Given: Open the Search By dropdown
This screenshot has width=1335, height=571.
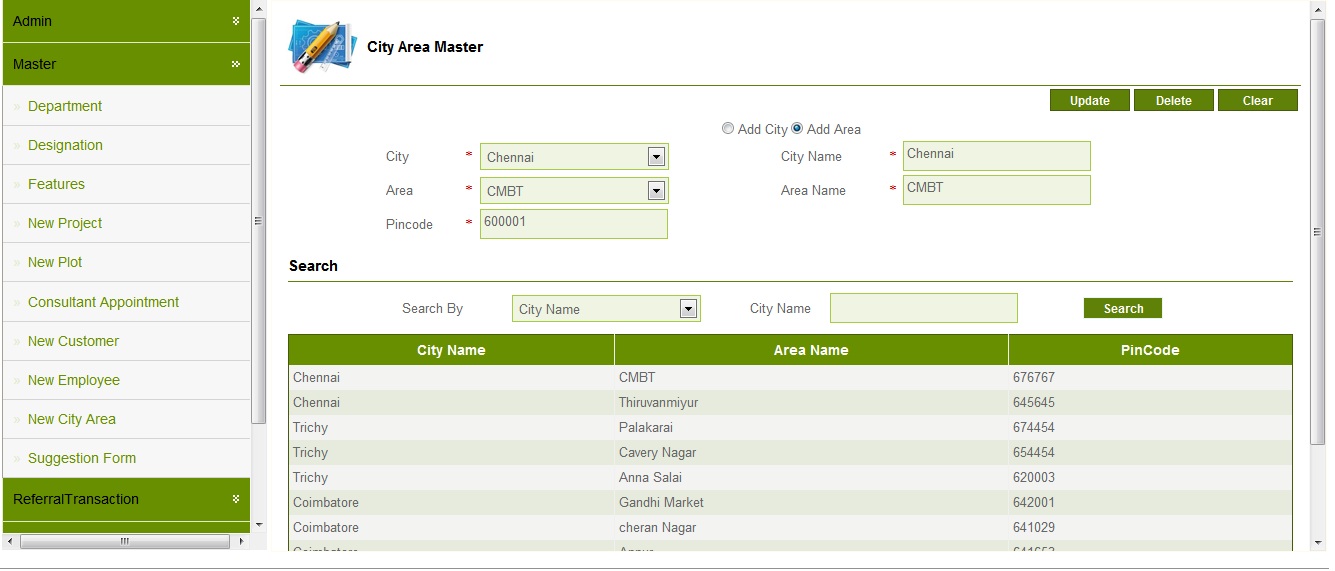Looking at the screenshot, I should [688, 309].
